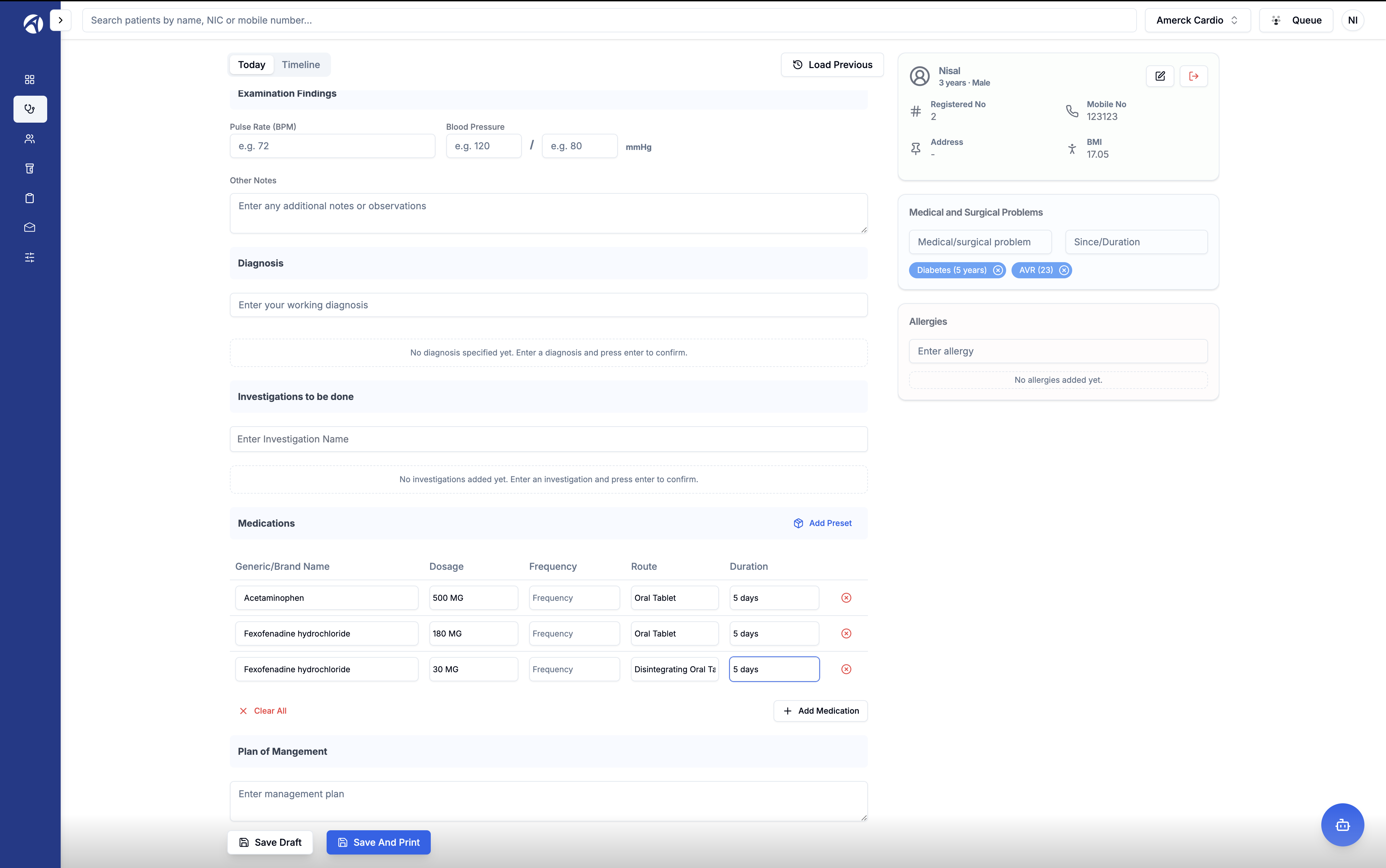
Task: Remove the Diabetes (5 years) tag
Action: point(998,270)
